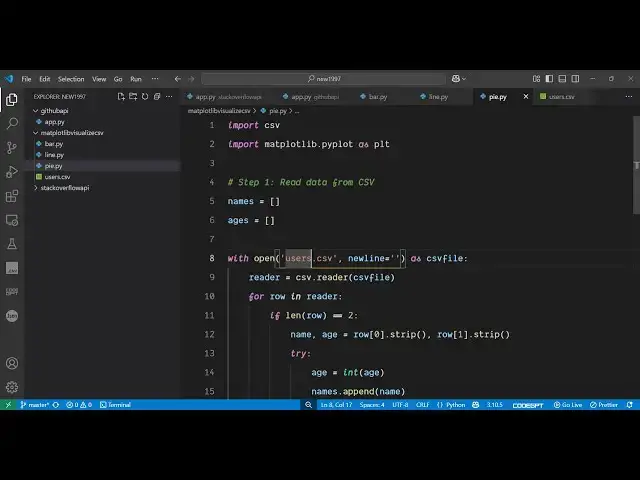
Task: Open the pie.py breadcrumb dropdown
Action: [x=278, y=111]
